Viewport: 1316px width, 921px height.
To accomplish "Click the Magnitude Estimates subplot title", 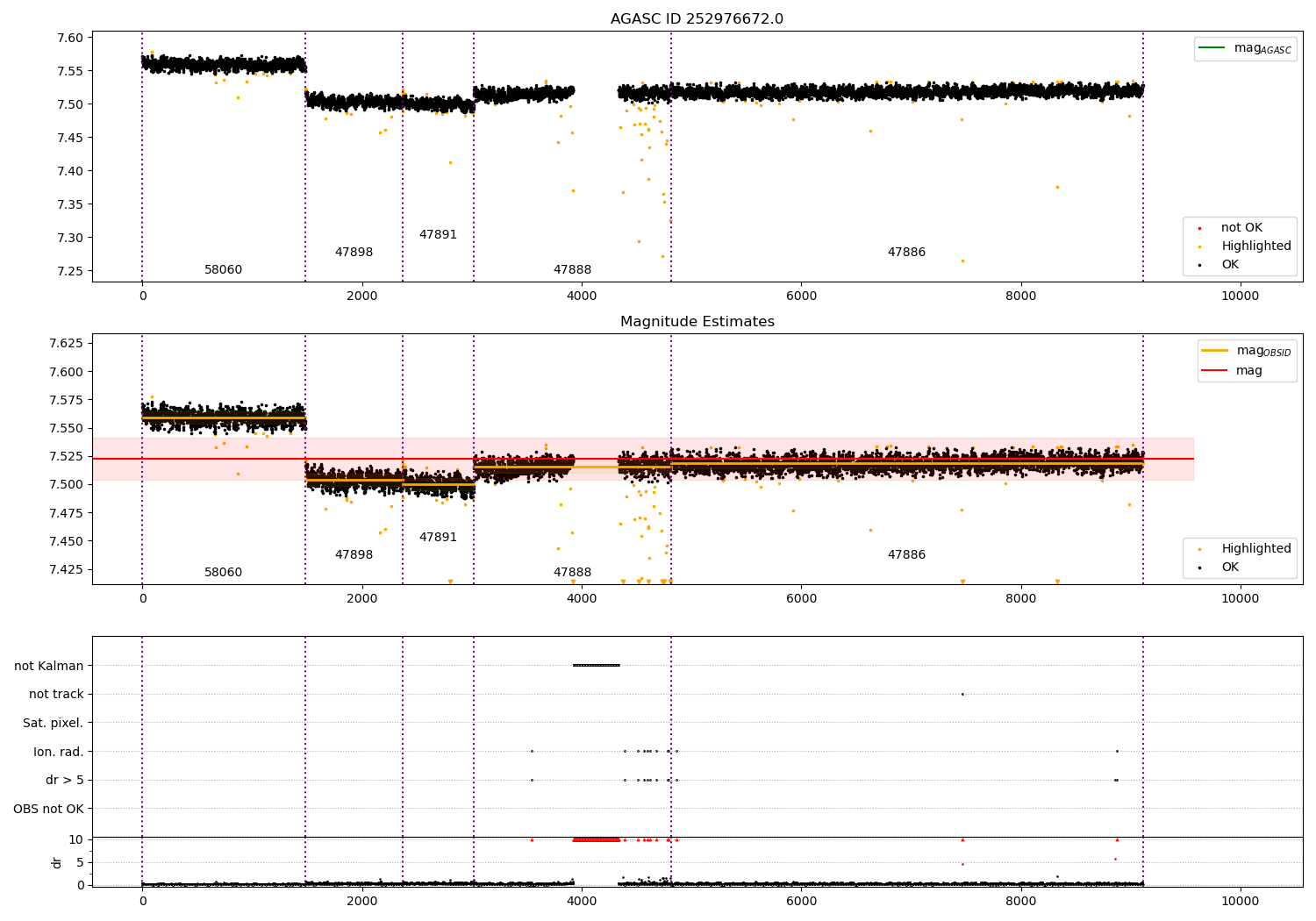I will coord(697,322).
